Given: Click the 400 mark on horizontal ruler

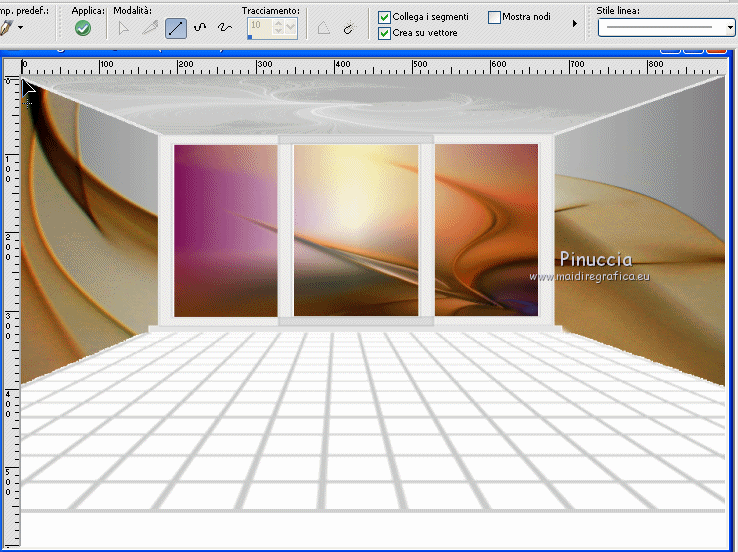Looking at the screenshot, I should pyautogui.click(x=342, y=64).
